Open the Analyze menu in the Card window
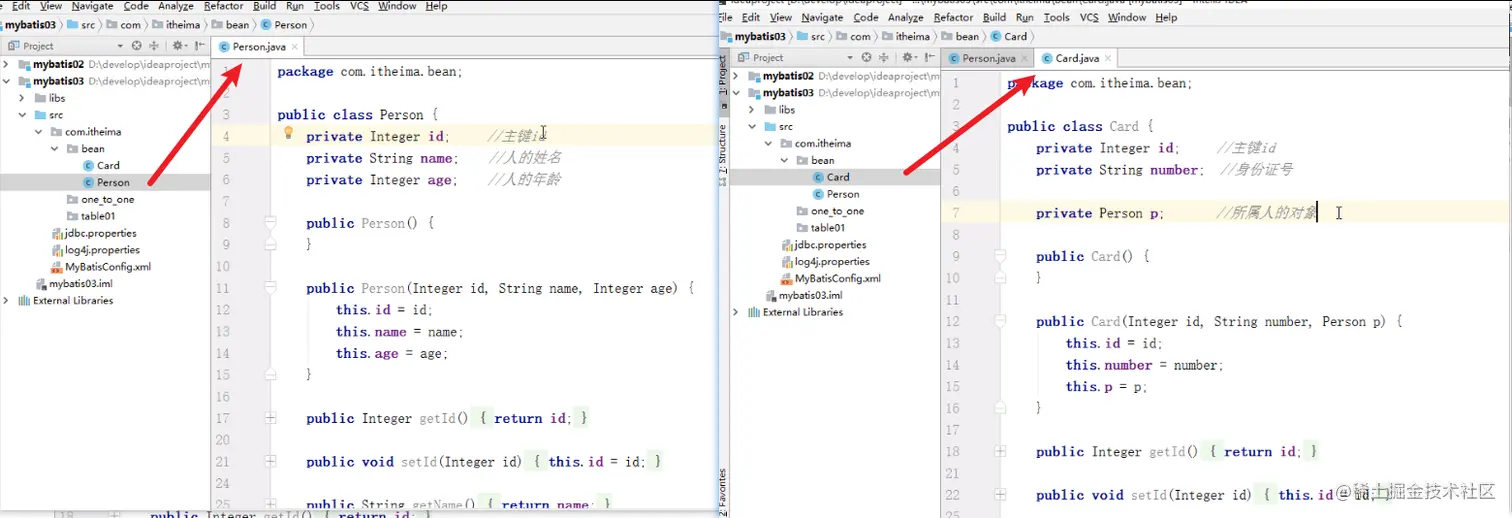This screenshot has width=1512, height=518. 905,17
